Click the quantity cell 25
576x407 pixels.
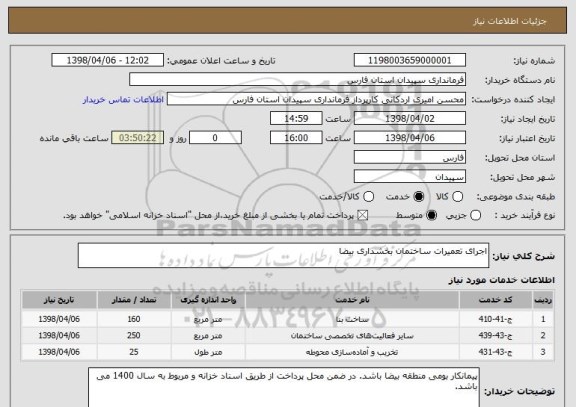tap(134, 352)
